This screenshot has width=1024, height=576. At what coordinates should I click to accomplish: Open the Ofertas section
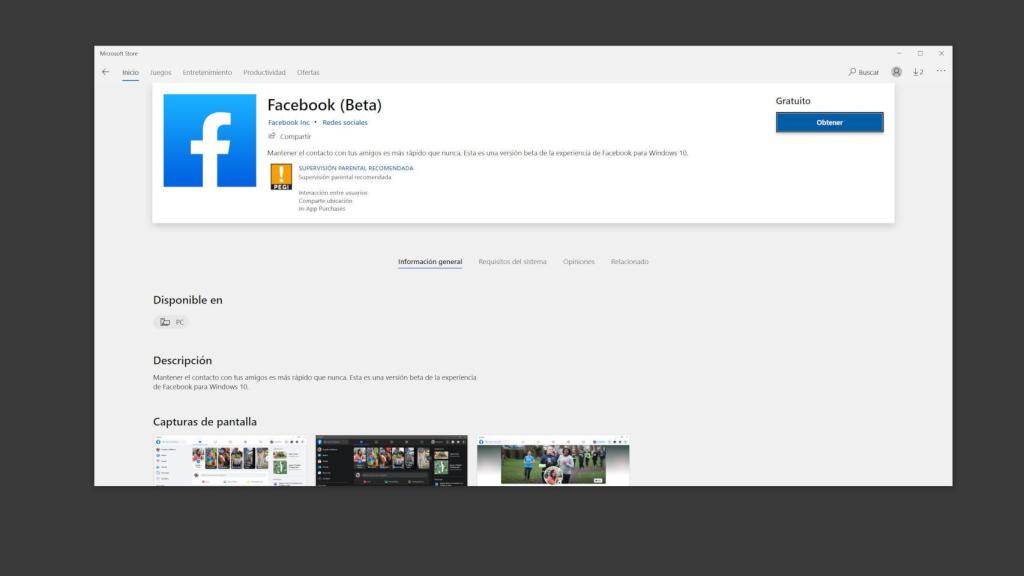308,72
